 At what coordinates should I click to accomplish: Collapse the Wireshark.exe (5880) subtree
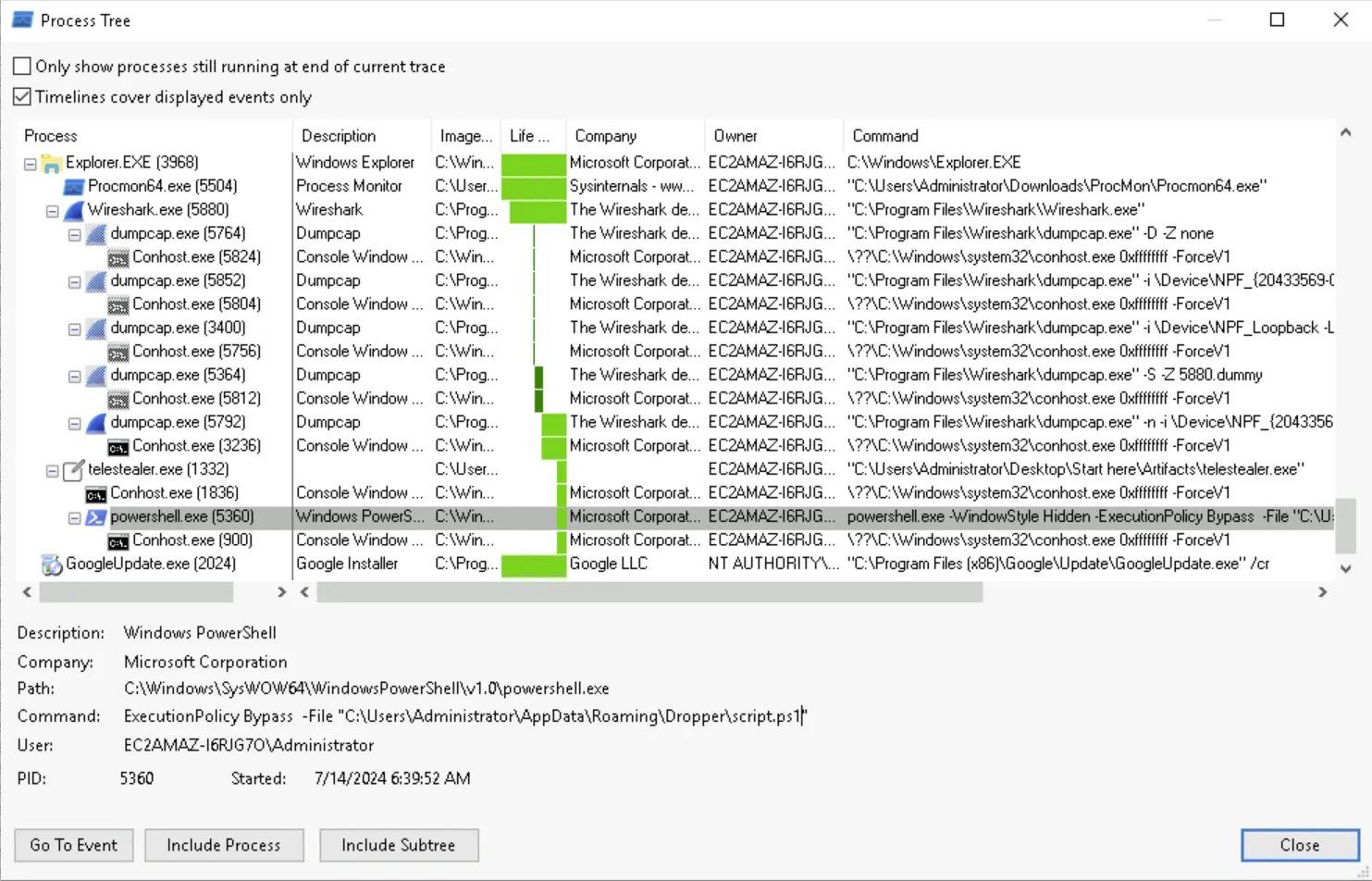point(53,211)
